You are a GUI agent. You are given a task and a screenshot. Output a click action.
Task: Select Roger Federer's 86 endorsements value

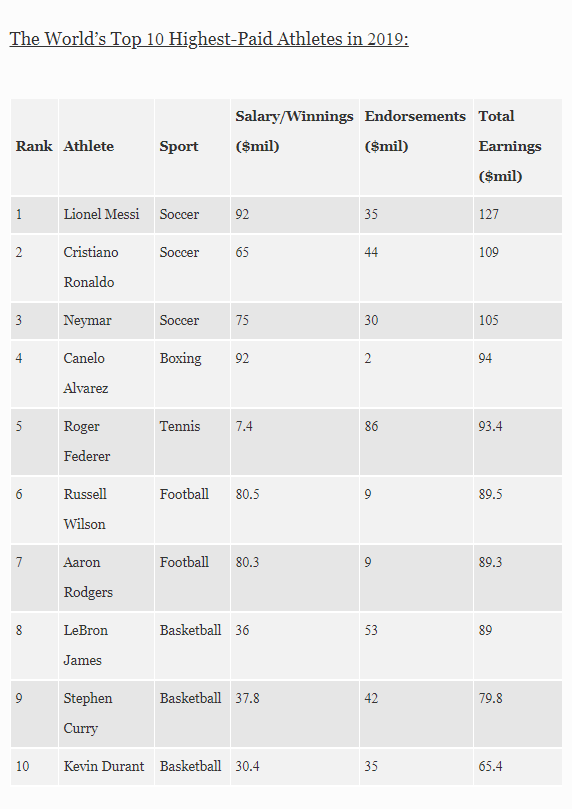click(371, 426)
